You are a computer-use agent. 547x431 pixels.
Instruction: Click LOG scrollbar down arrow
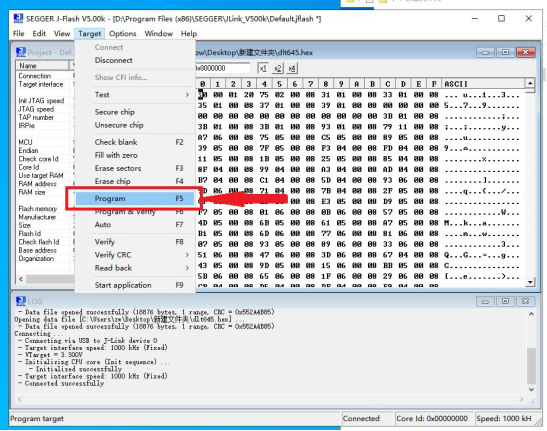pos(531,389)
